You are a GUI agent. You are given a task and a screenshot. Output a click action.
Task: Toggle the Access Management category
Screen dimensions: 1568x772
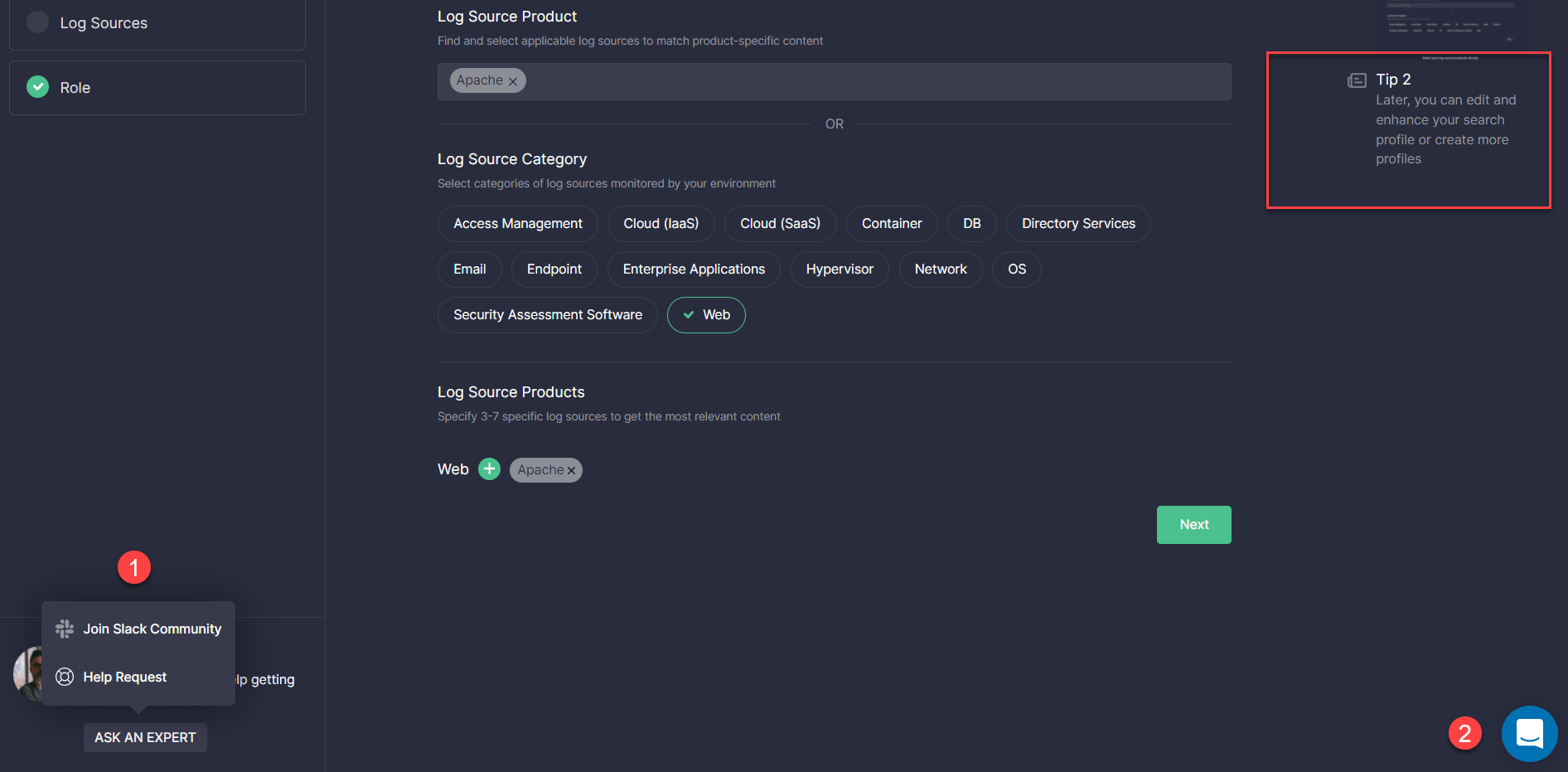[517, 224]
